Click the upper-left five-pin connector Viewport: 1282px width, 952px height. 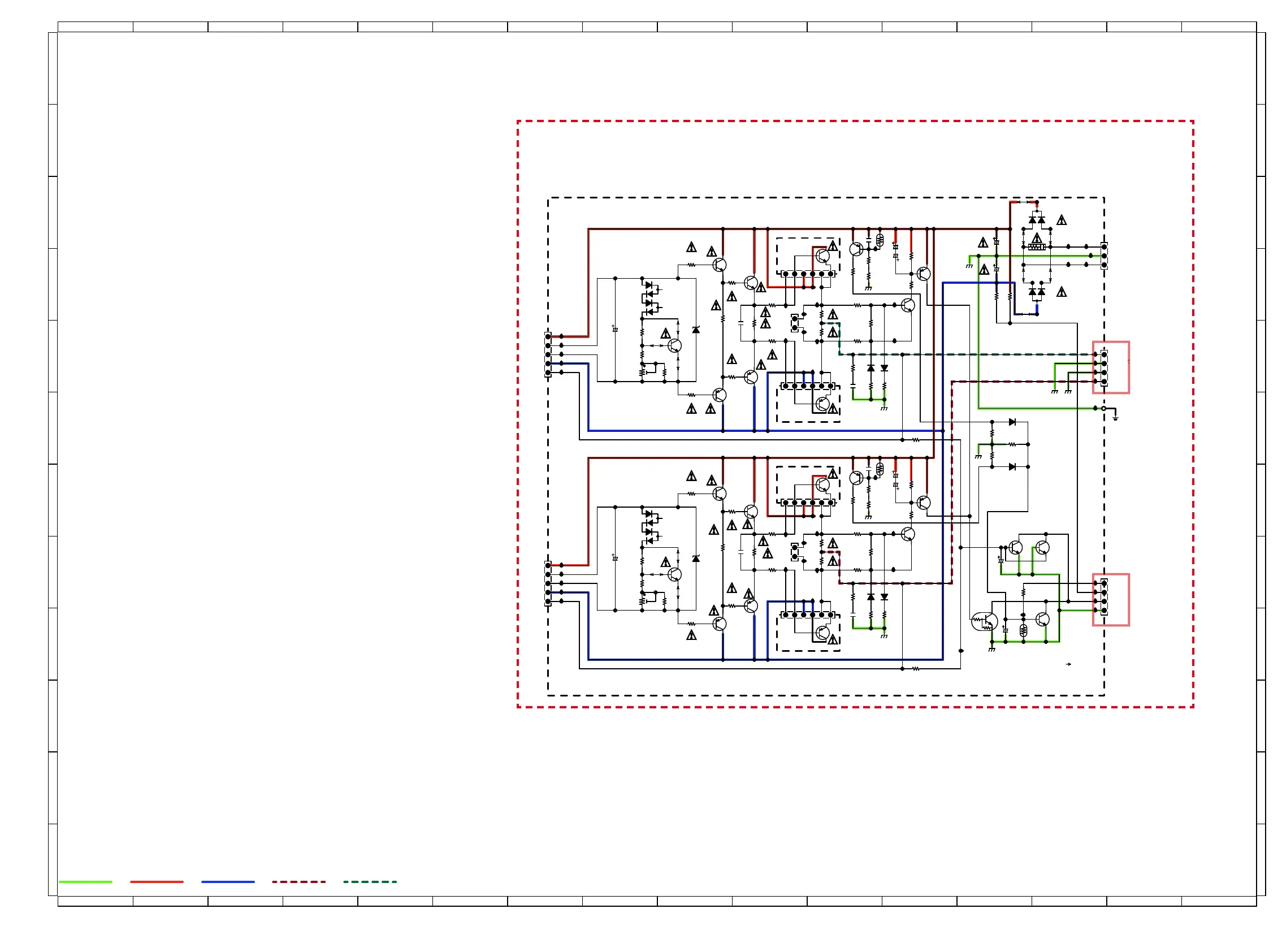click(548, 354)
